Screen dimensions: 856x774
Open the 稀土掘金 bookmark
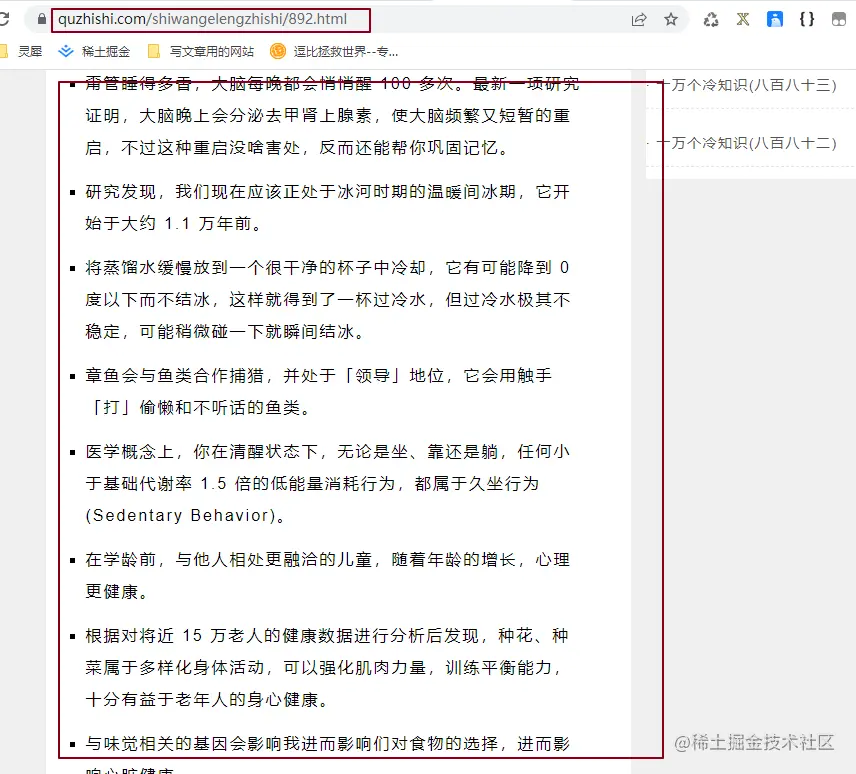94,51
